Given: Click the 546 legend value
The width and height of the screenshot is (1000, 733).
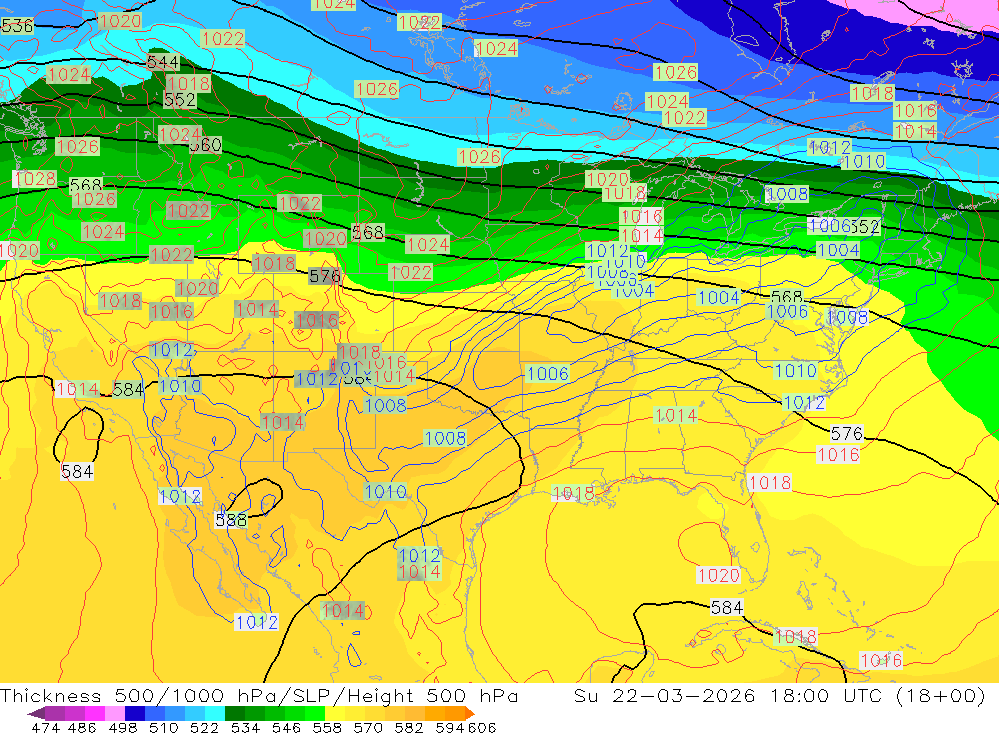Looking at the screenshot, I should pos(286,727).
